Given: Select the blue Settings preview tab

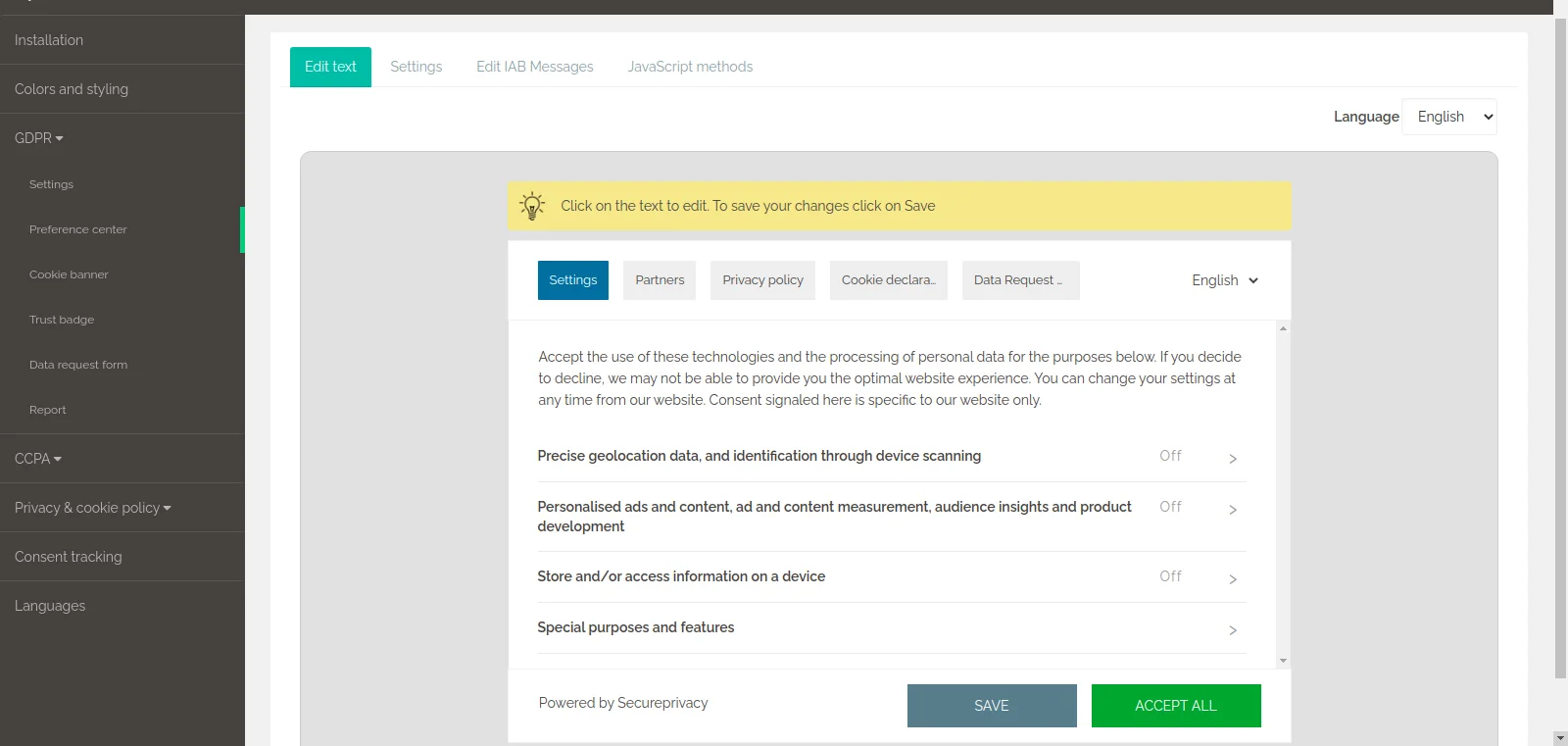Looking at the screenshot, I should coord(573,280).
